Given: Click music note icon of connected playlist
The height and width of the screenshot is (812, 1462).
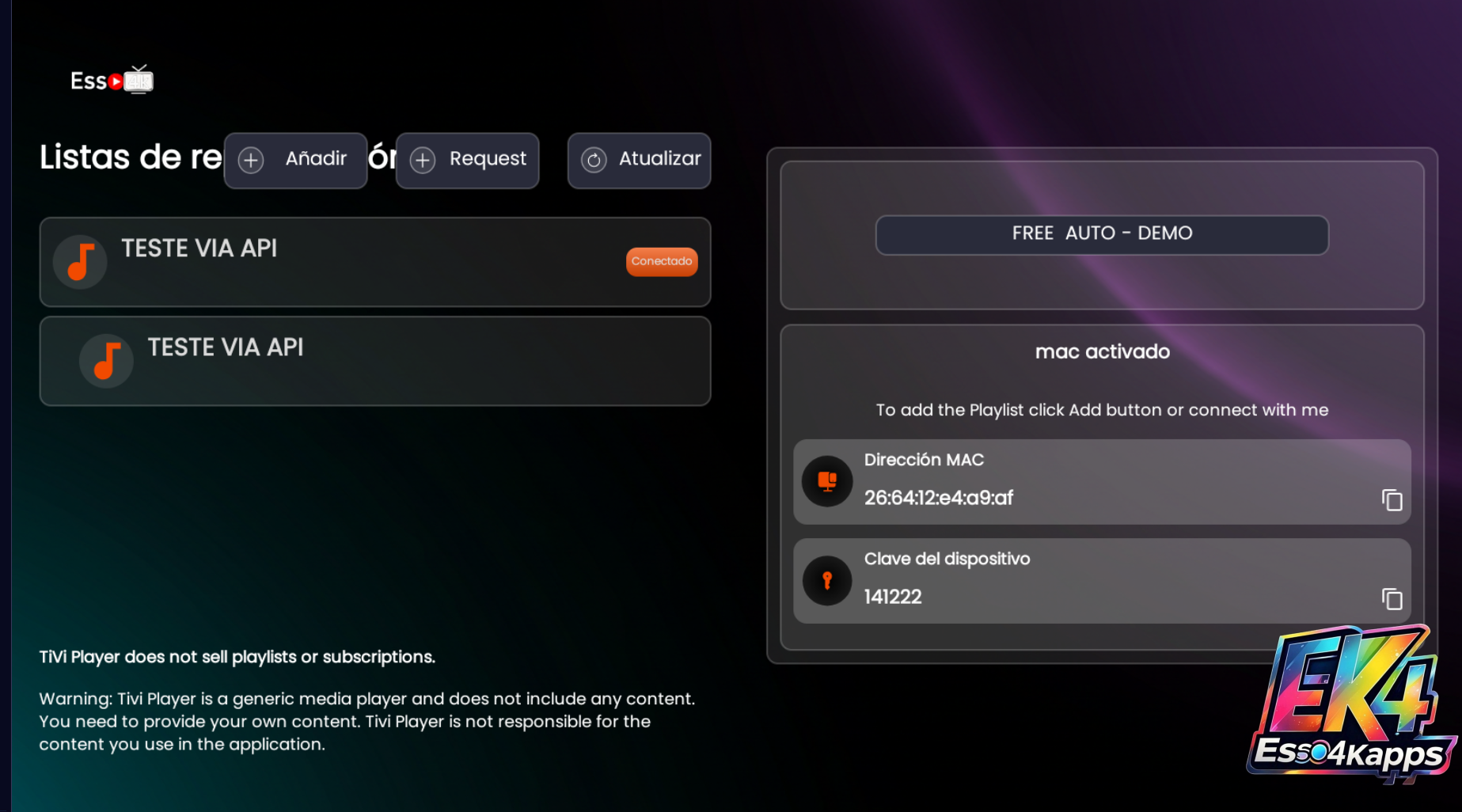Looking at the screenshot, I should click(80, 262).
